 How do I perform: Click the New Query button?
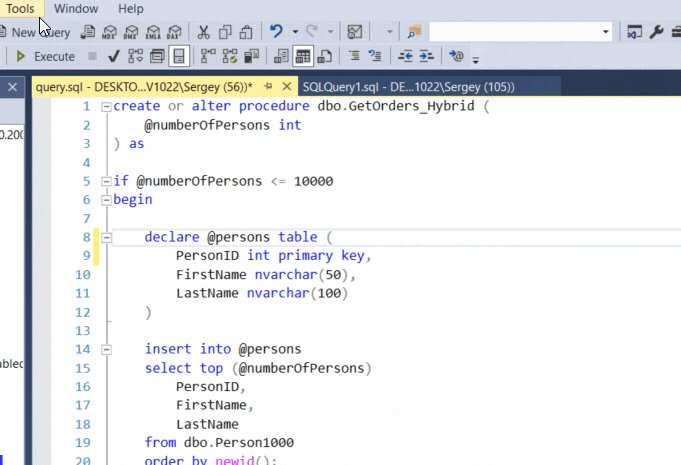coord(36,32)
